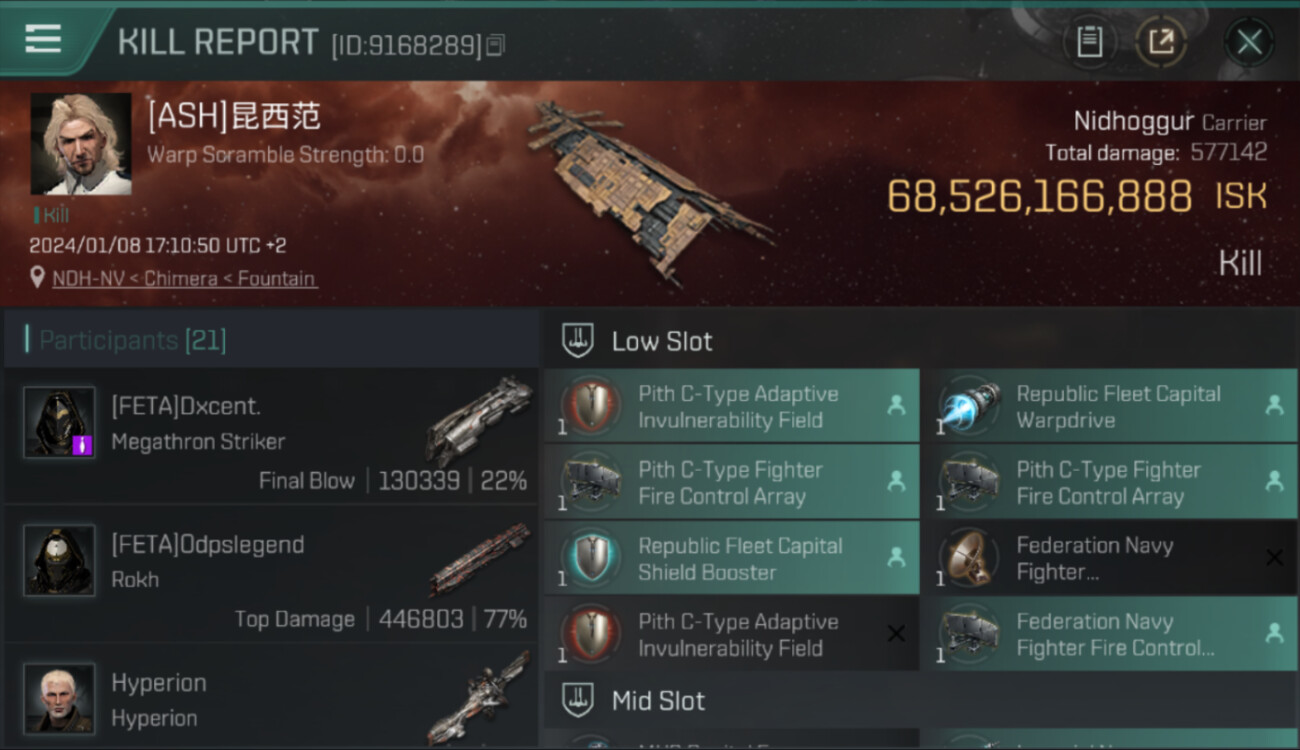The width and height of the screenshot is (1300, 750).
Task: Copy the kill report ID
Action: (497, 45)
